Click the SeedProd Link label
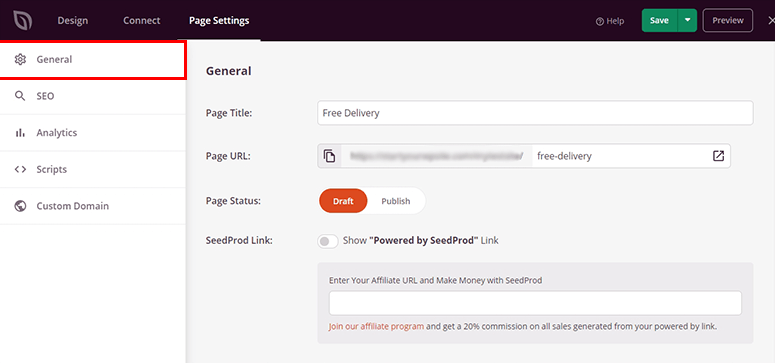The width and height of the screenshot is (775, 363). coord(239,241)
